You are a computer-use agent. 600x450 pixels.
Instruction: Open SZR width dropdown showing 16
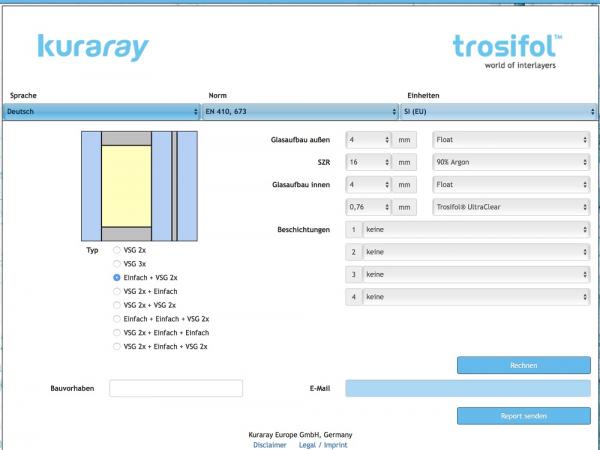368,162
